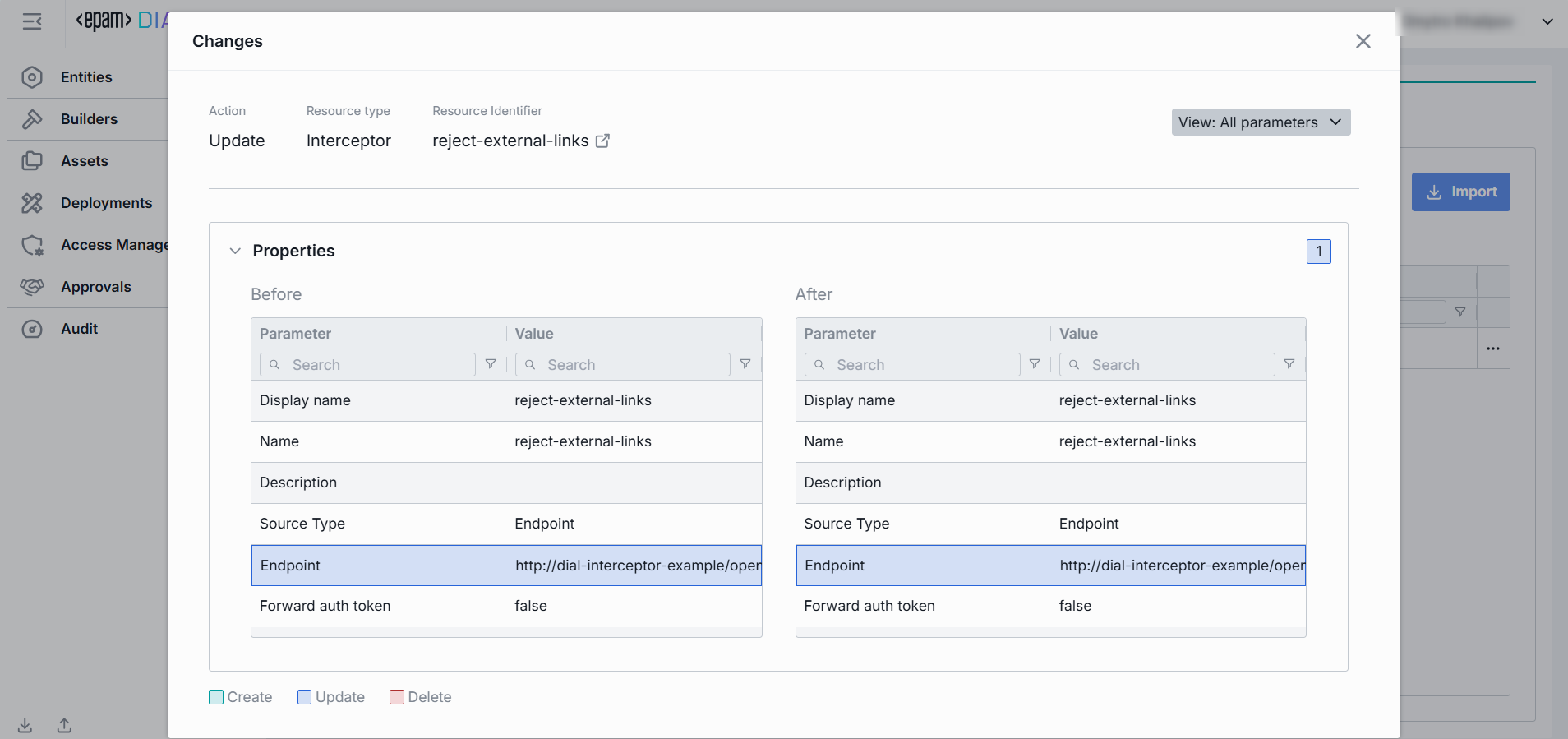Screen dimensions: 1568x739
Task: Toggle the hamburger menu in header
Action: [x=32, y=21]
